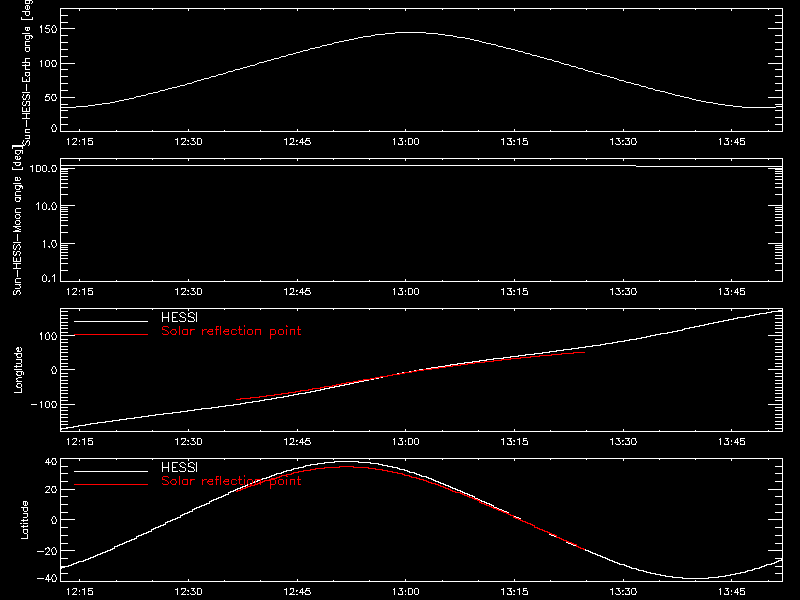Click the 20 tick label on Latitude axis

[51, 490]
